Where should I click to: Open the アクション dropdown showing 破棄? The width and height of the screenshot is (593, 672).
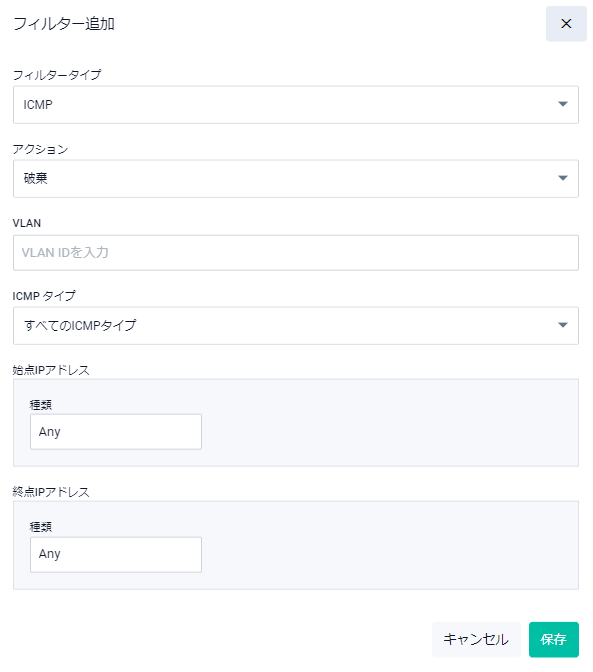[296, 179]
